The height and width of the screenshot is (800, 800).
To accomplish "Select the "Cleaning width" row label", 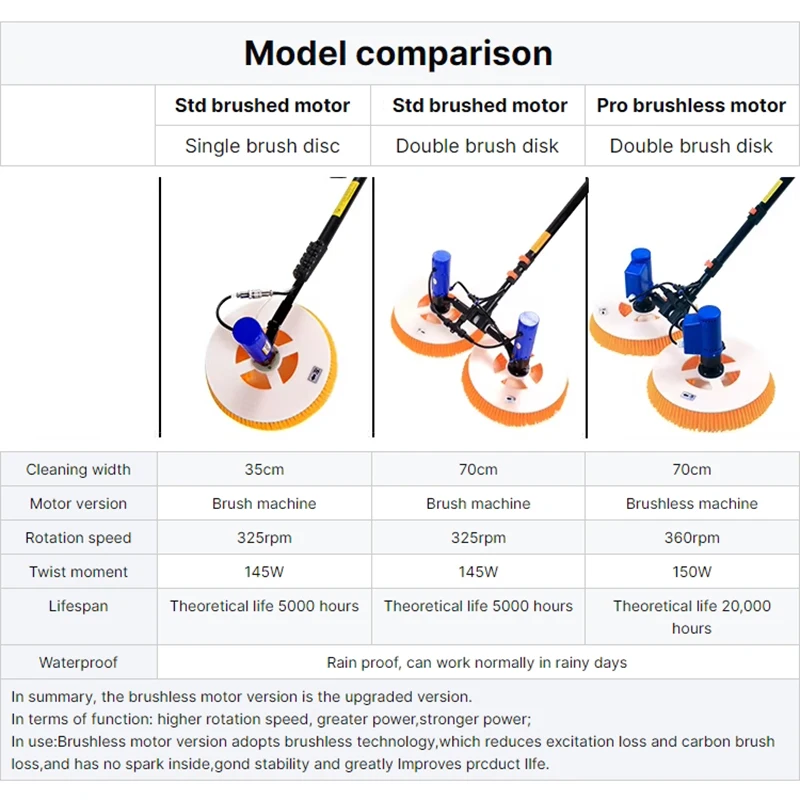I will (x=78, y=470).
